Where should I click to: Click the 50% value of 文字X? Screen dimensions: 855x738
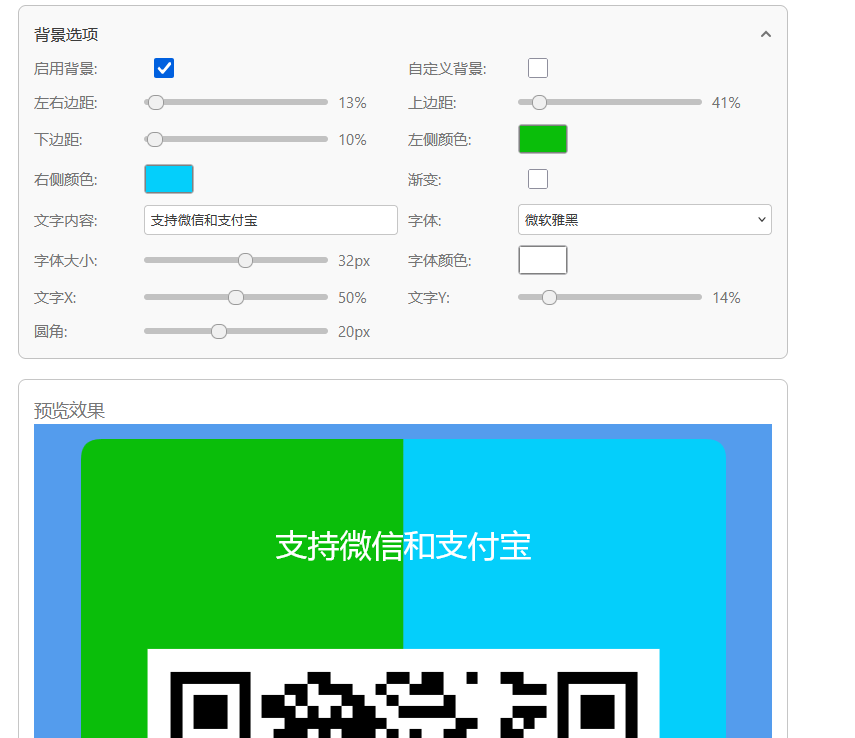(352, 298)
